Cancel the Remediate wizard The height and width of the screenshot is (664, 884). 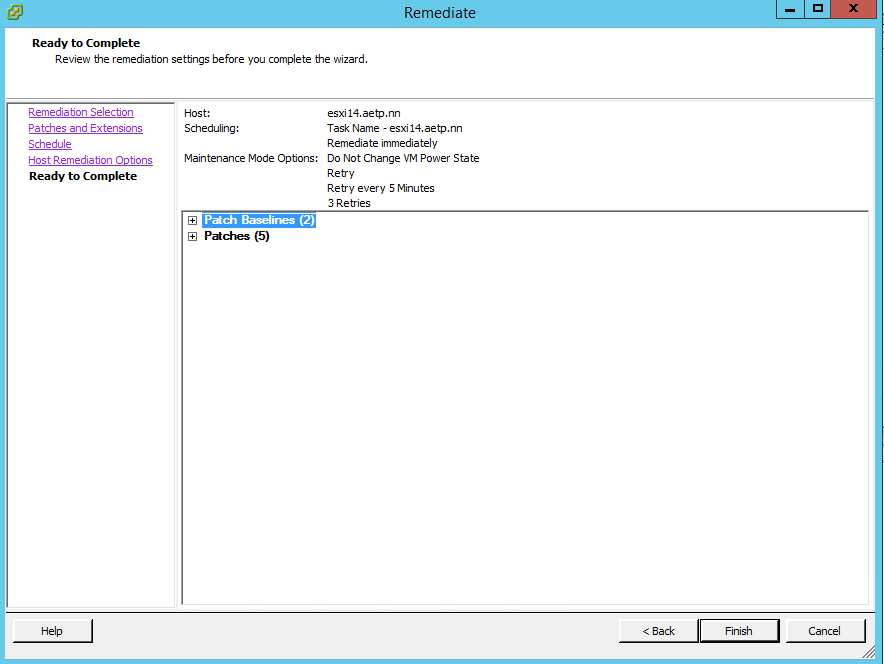point(825,631)
